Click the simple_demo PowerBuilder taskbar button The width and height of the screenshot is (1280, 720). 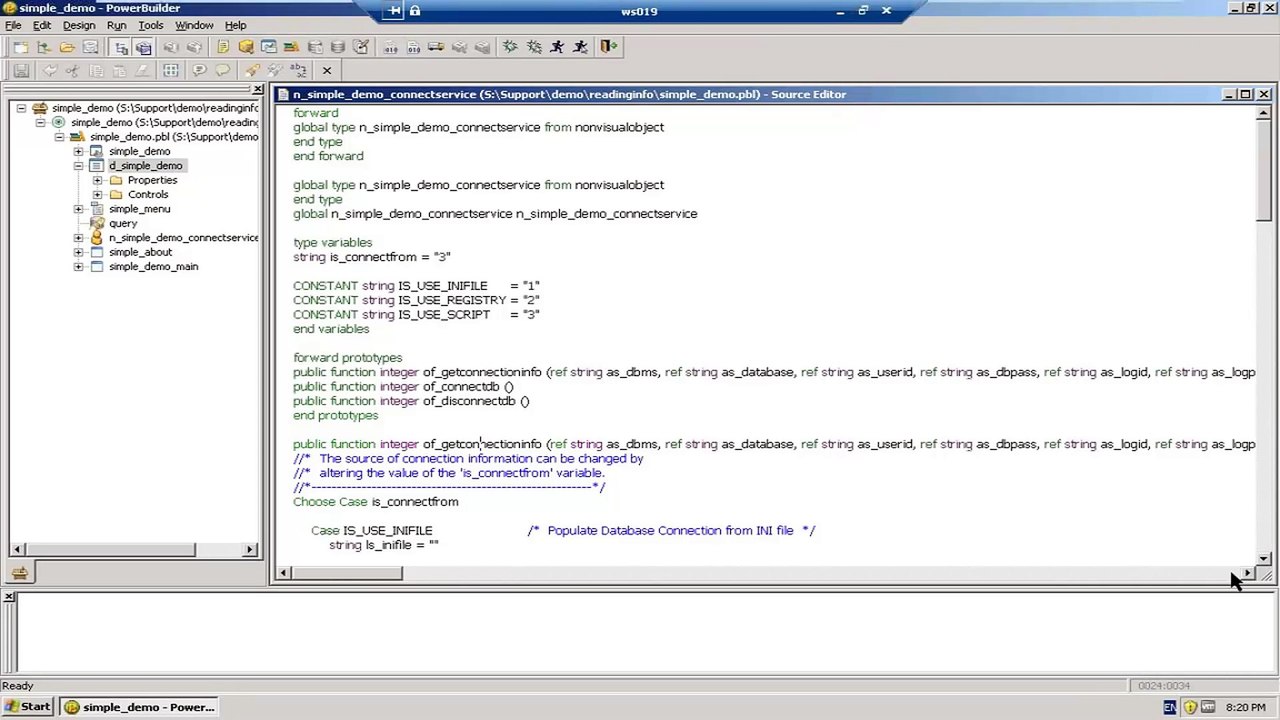tap(140, 707)
